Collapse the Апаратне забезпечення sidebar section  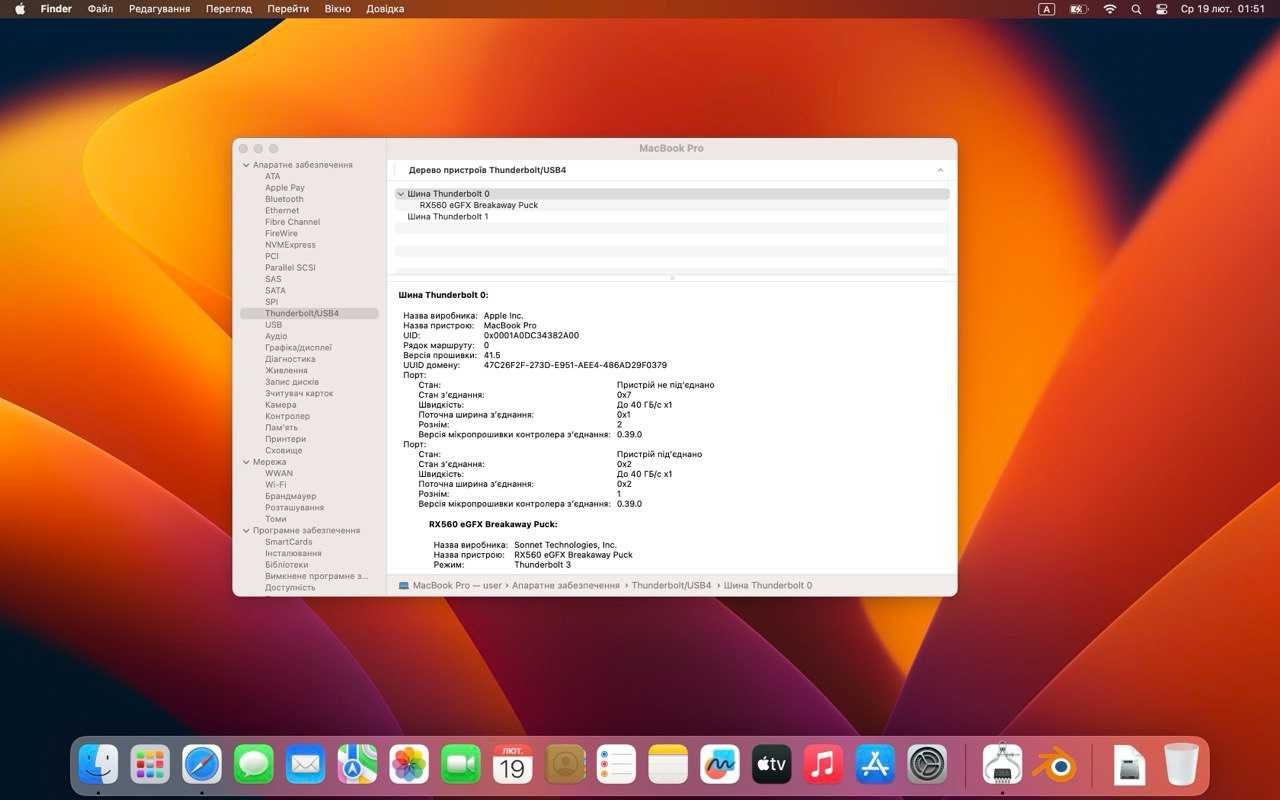[246, 165]
